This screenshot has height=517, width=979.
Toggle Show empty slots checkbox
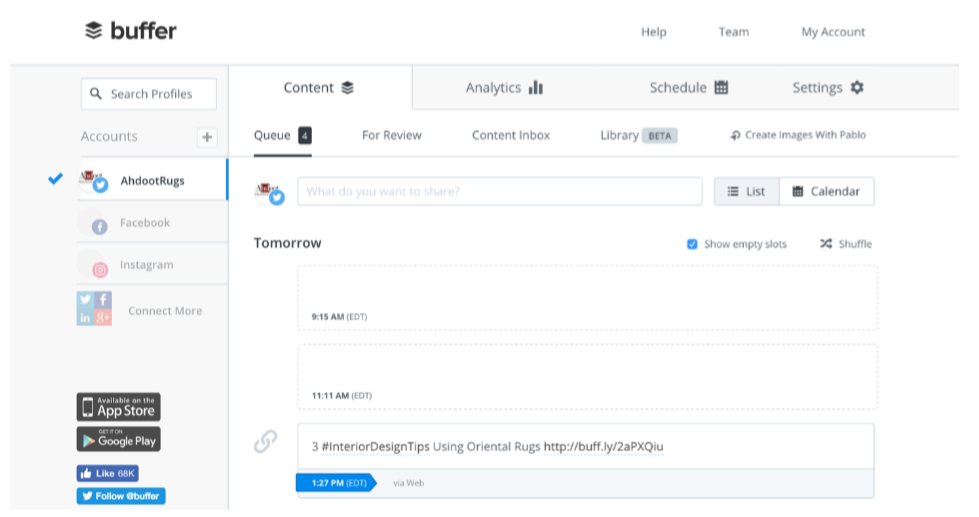692,244
